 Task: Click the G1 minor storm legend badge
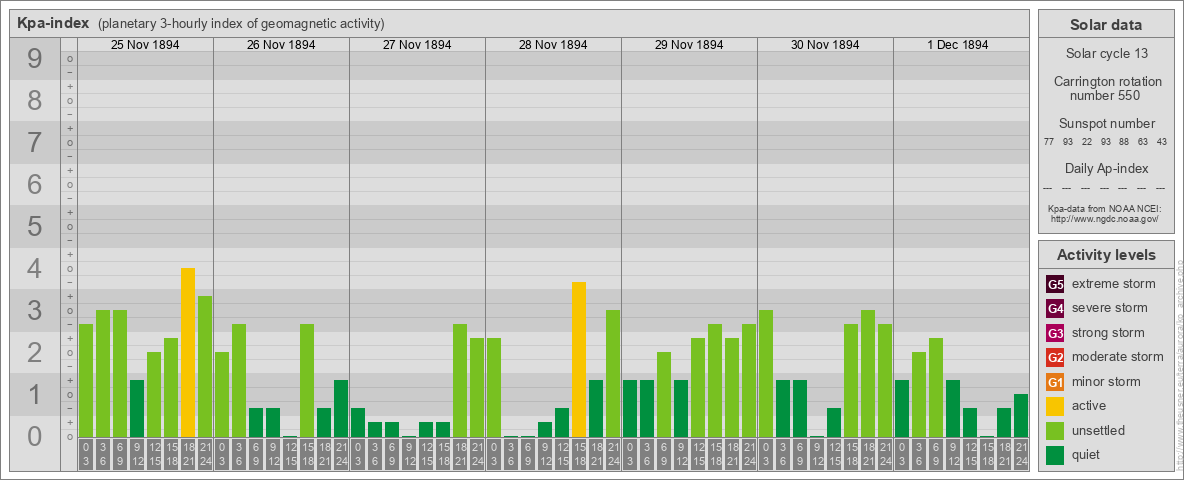[x=1055, y=382]
